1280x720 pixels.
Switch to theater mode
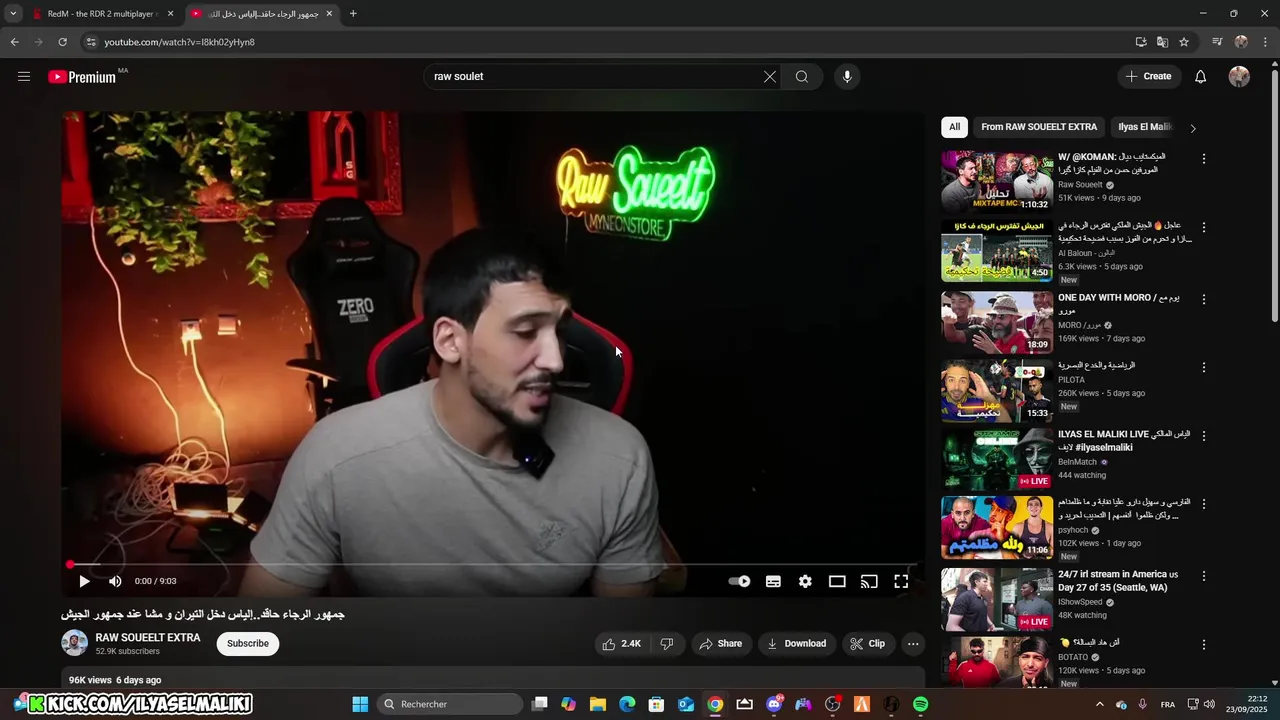tap(837, 581)
